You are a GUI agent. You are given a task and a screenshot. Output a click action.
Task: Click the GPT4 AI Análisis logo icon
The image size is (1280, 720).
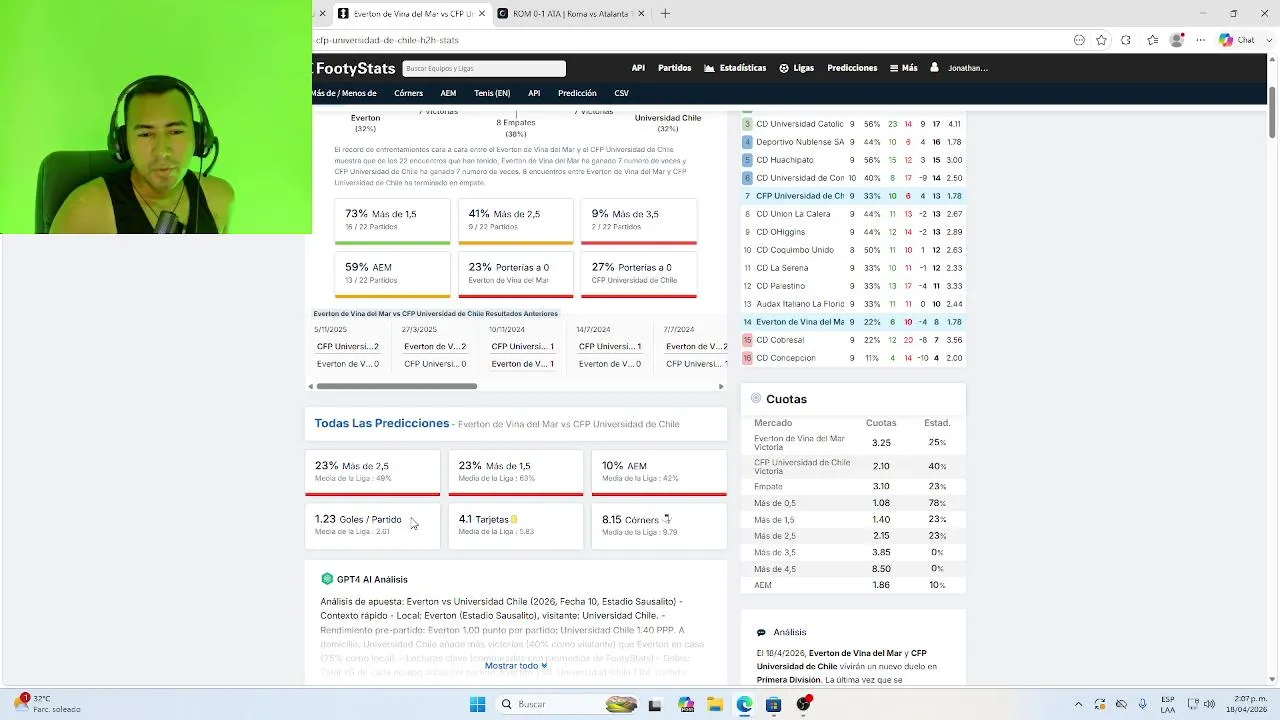click(327, 579)
